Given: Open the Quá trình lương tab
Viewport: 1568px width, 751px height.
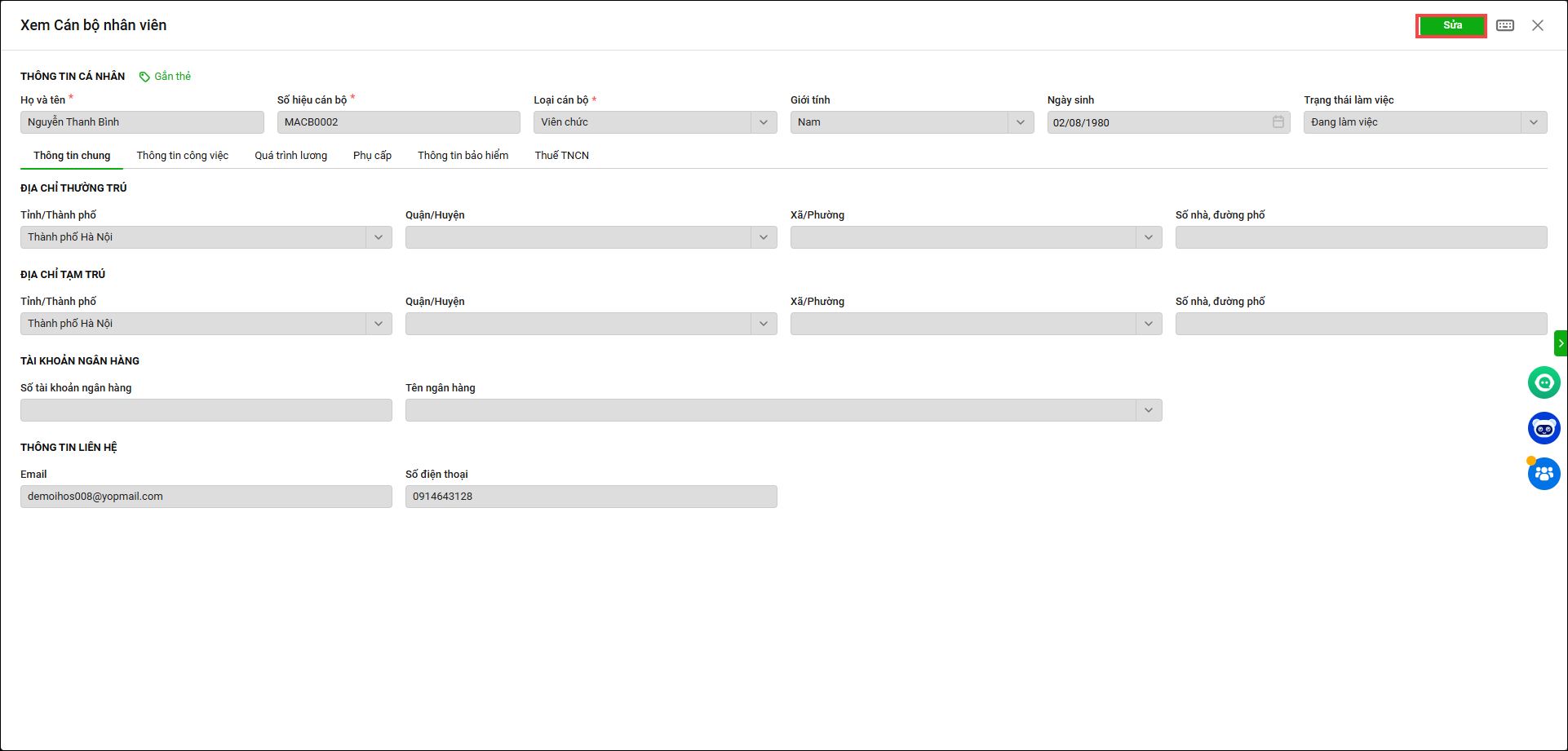Looking at the screenshot, I should (290, 156).
